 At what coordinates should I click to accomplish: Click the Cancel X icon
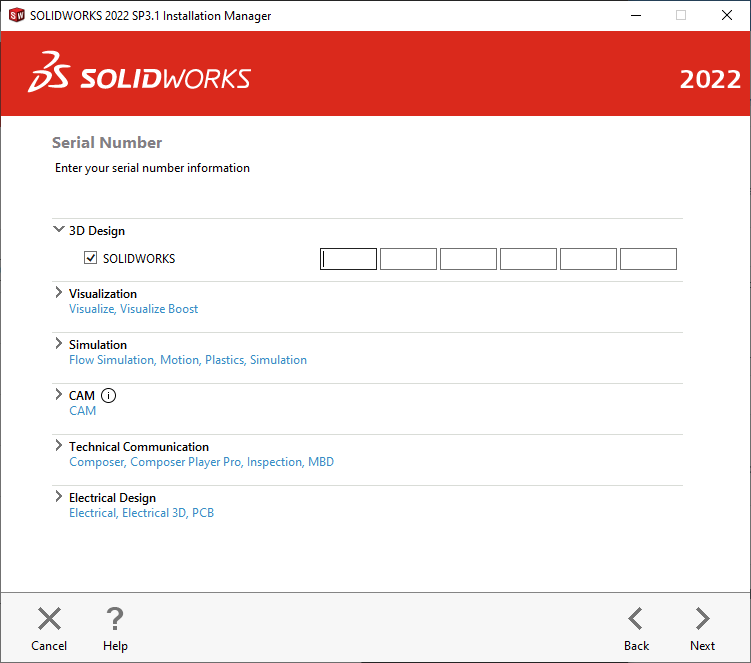(49, 618)
